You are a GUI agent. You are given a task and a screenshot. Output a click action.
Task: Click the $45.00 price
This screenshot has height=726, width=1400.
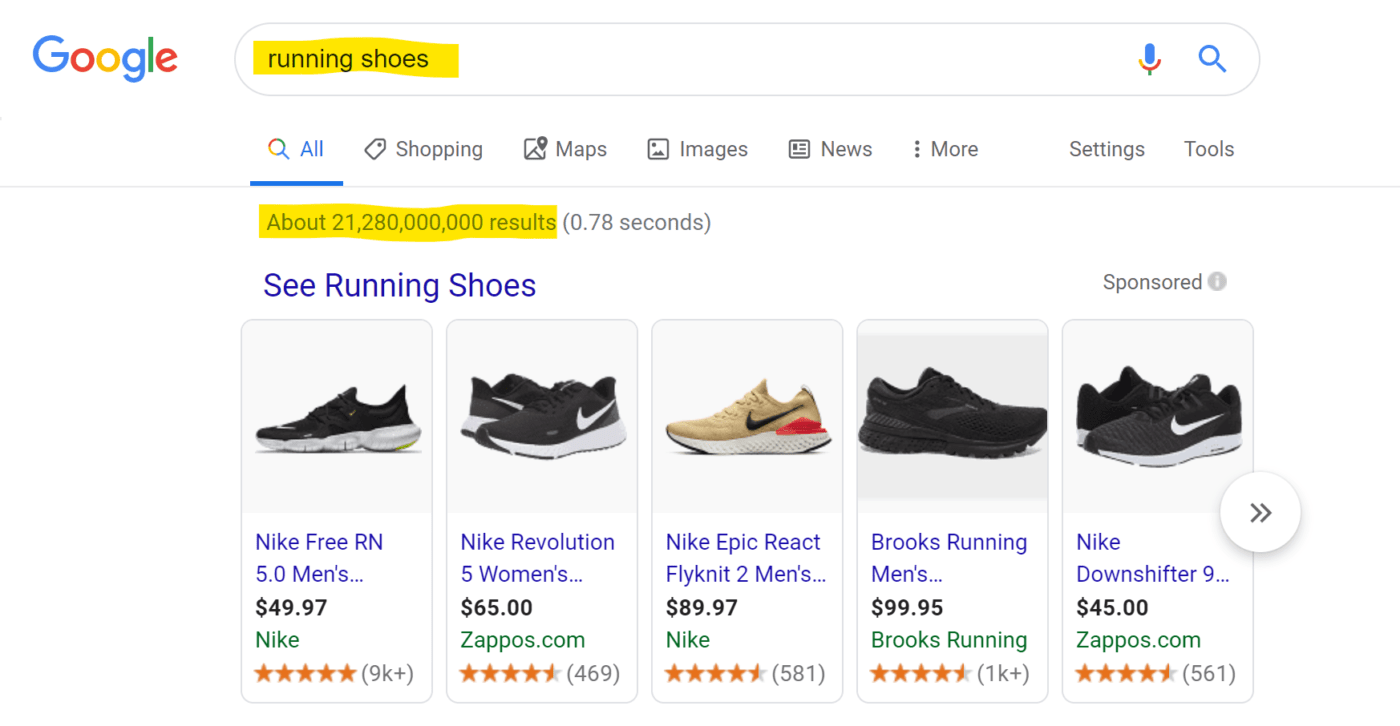click(x=1112, y=608)
